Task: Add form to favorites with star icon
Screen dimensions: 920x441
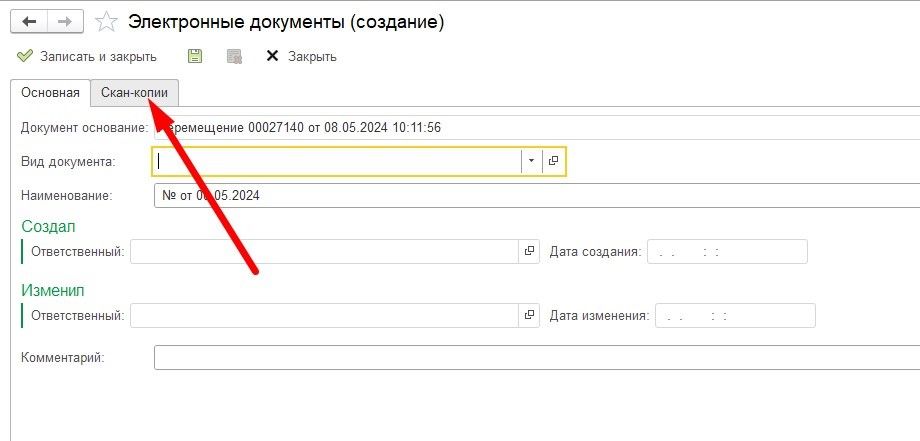Action: [105, 21]
